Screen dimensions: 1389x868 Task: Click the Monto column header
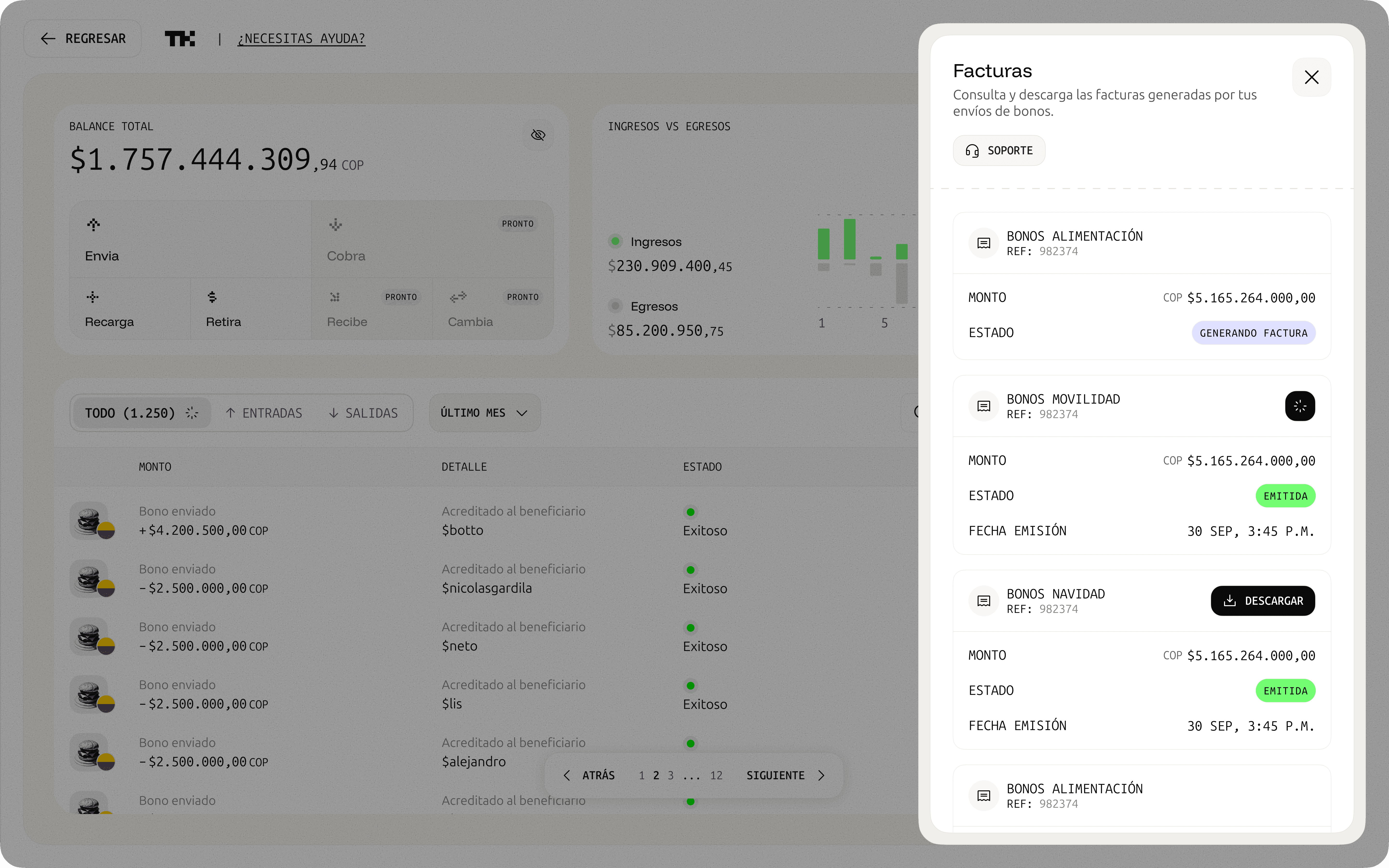tap(155, 467)
